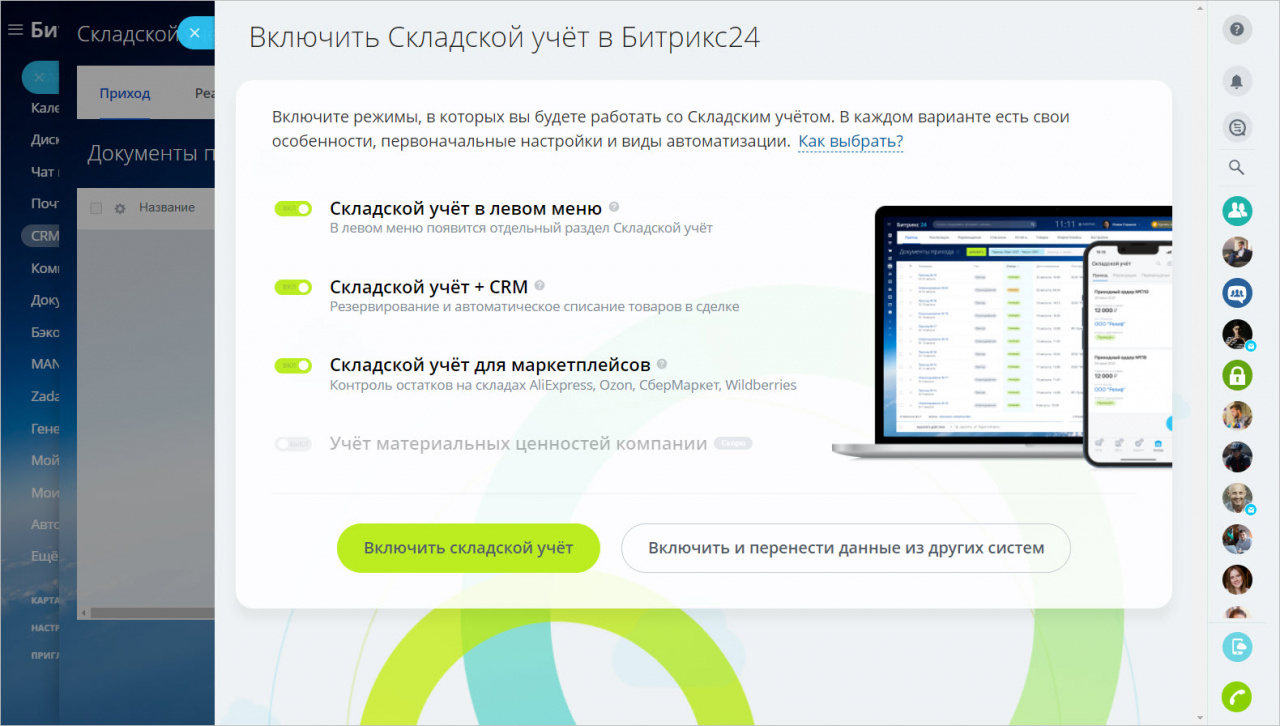This screenshot has width=1280, height=726.
Task: Open grid settings gear next to Название
Action: click(x=120, y=208)
